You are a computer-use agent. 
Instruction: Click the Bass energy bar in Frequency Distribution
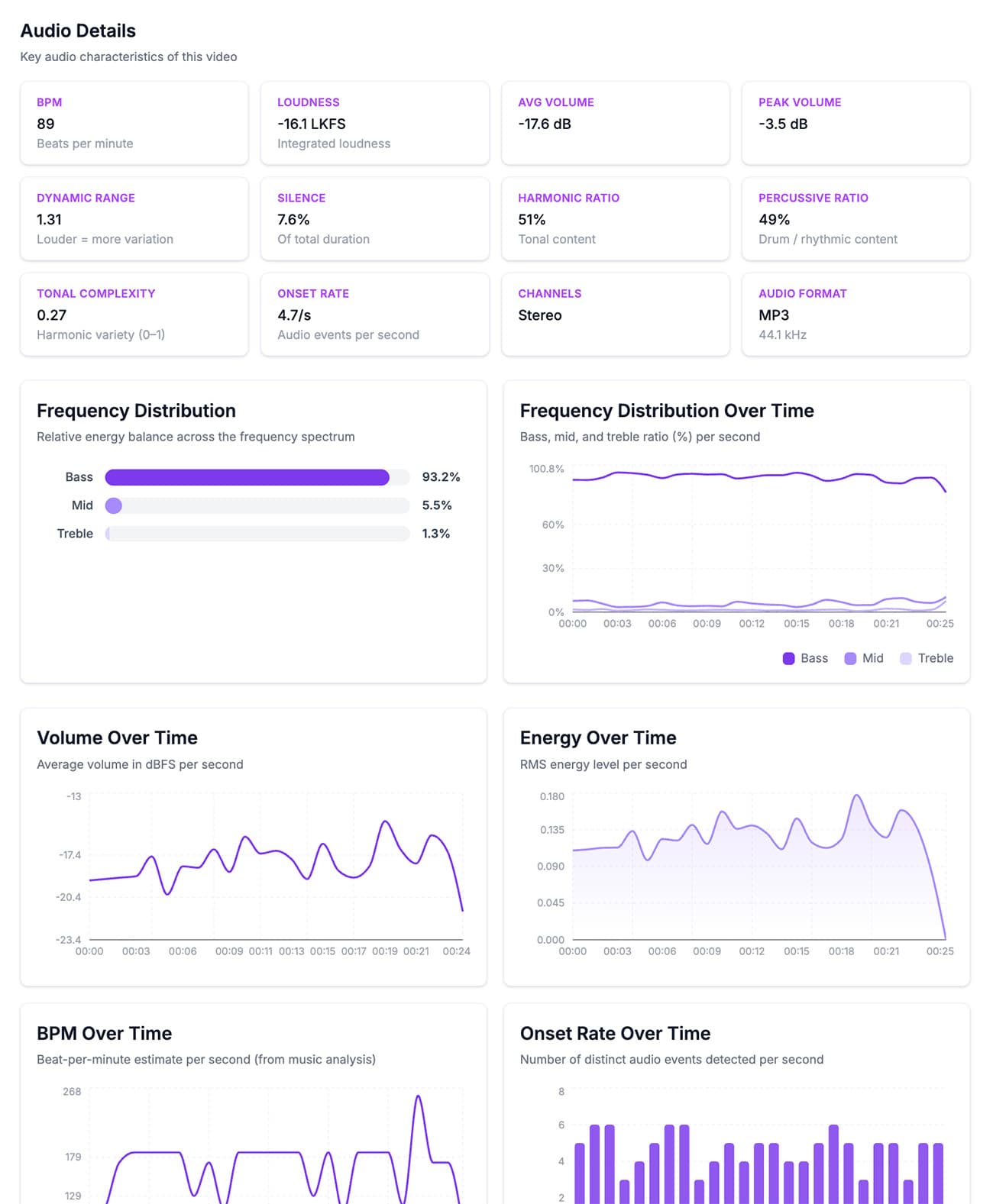click(247, 477)
